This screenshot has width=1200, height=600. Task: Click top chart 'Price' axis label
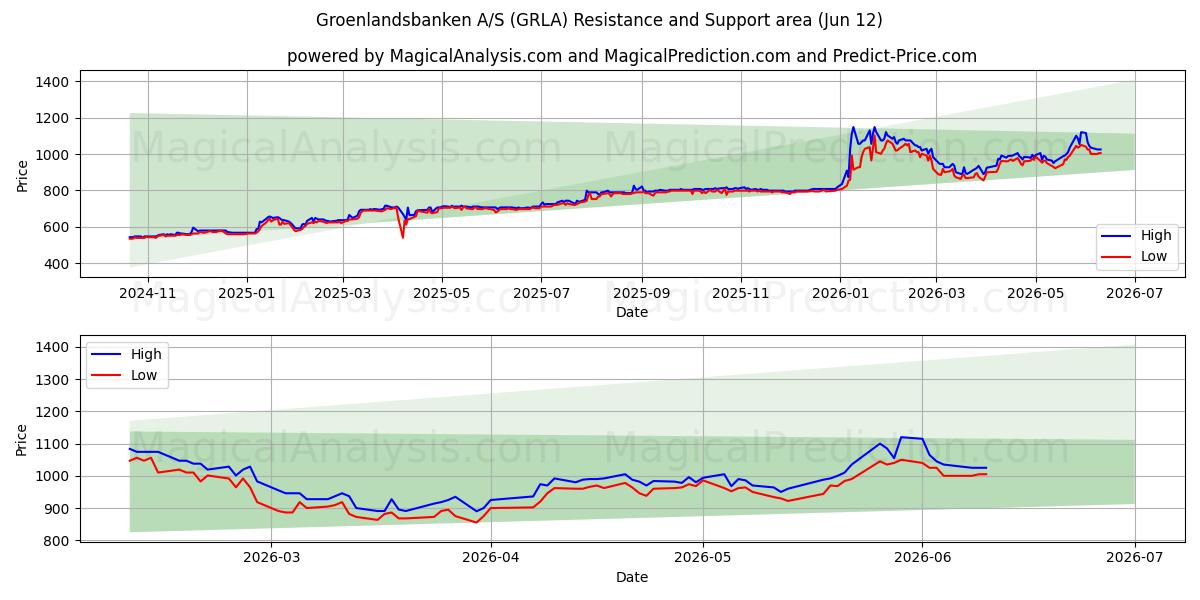22,174
